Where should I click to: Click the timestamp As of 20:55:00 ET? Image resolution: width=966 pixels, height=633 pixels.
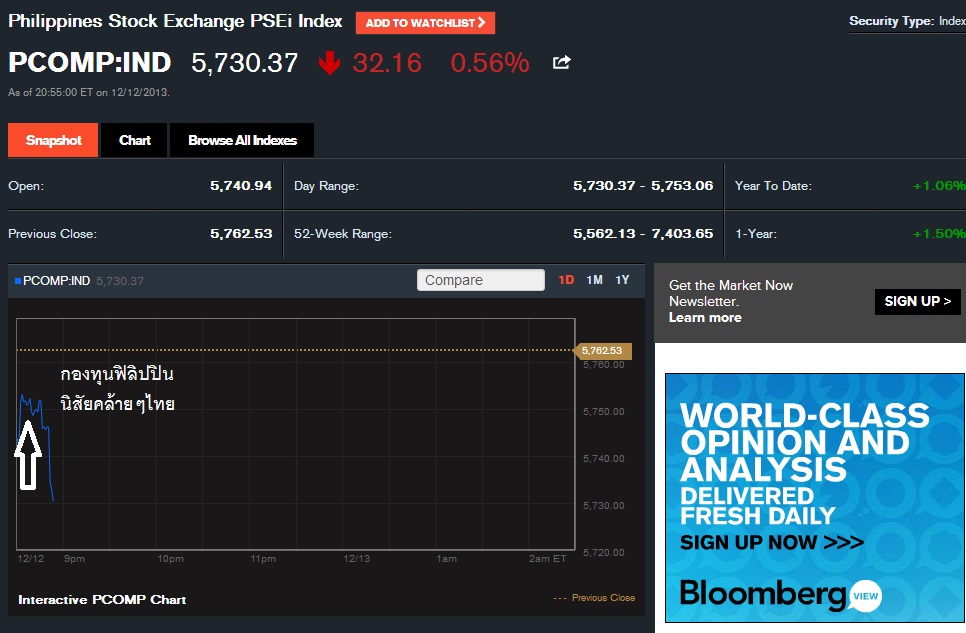[89, 92]
